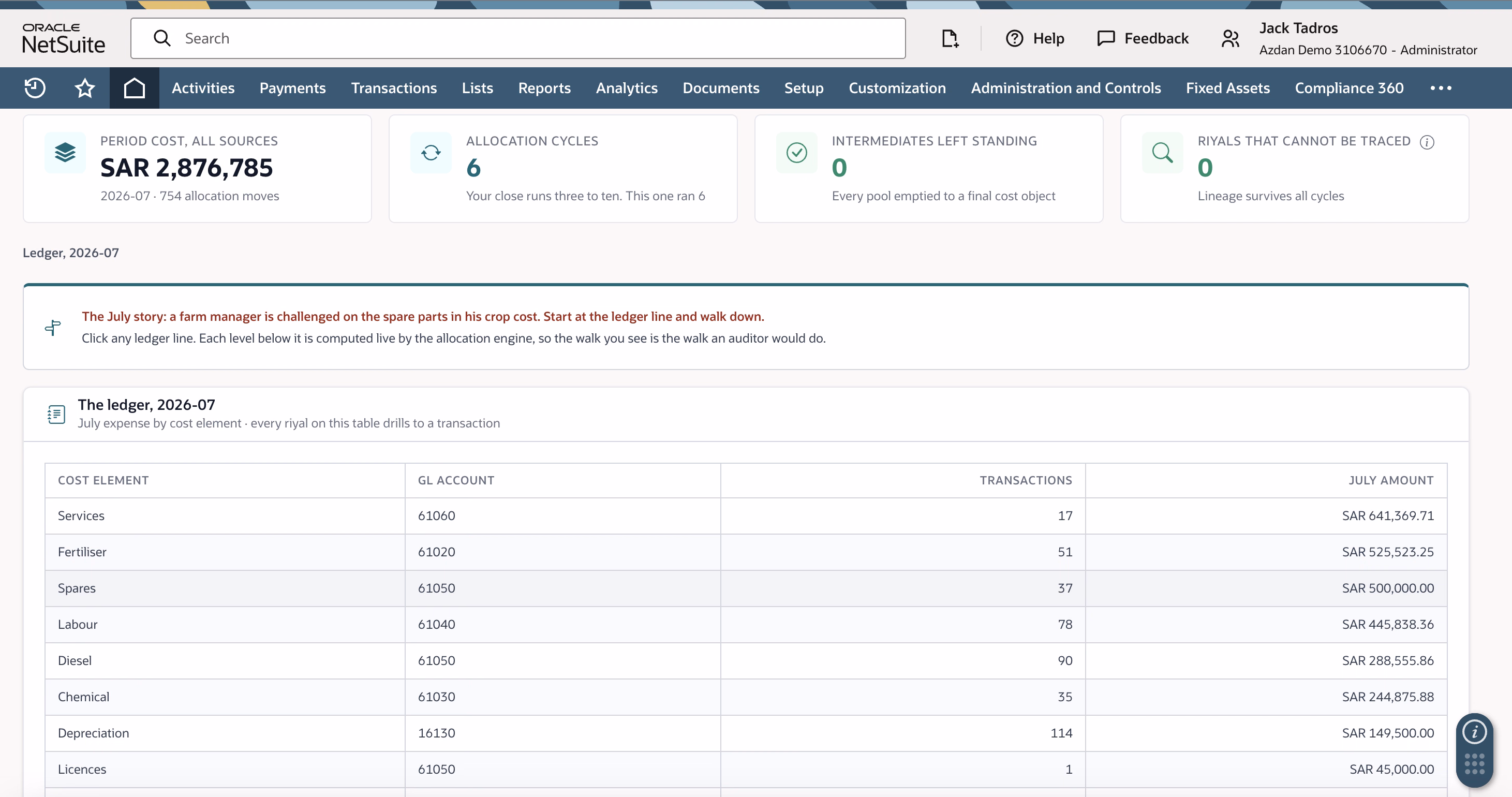Click the layers icon on Period Cost card
This screenshot has height=797, width=1512.
tap(65, 153)
